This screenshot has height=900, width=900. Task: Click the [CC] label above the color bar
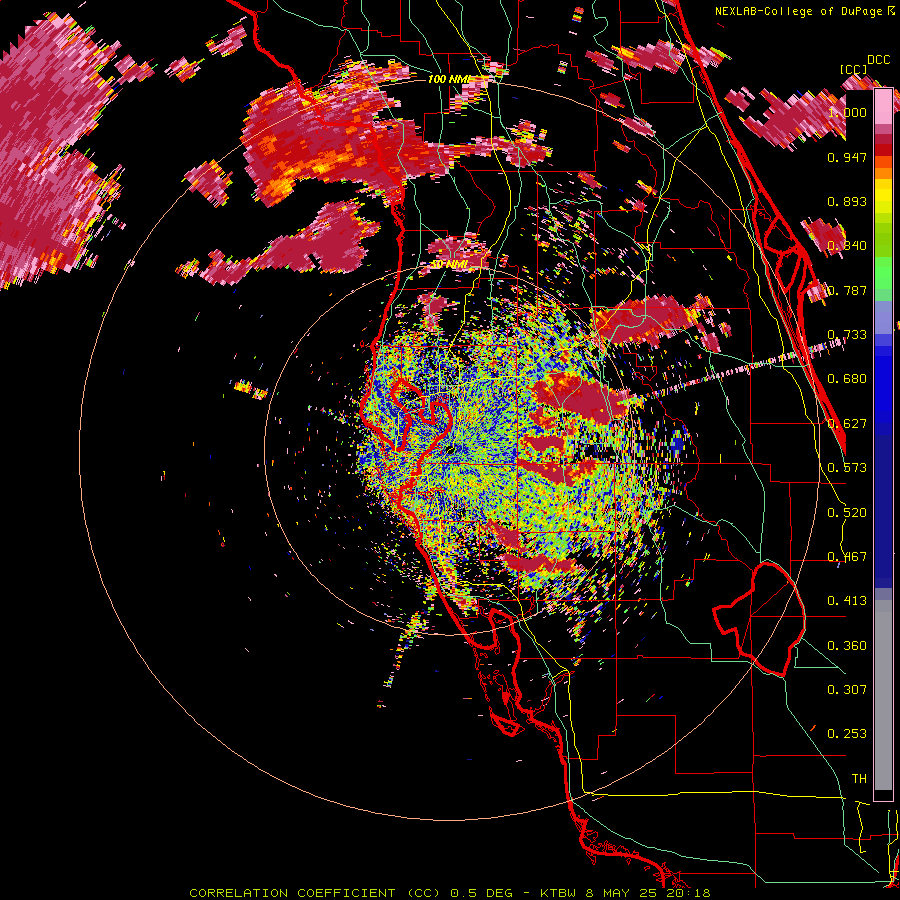click(854, 69)
